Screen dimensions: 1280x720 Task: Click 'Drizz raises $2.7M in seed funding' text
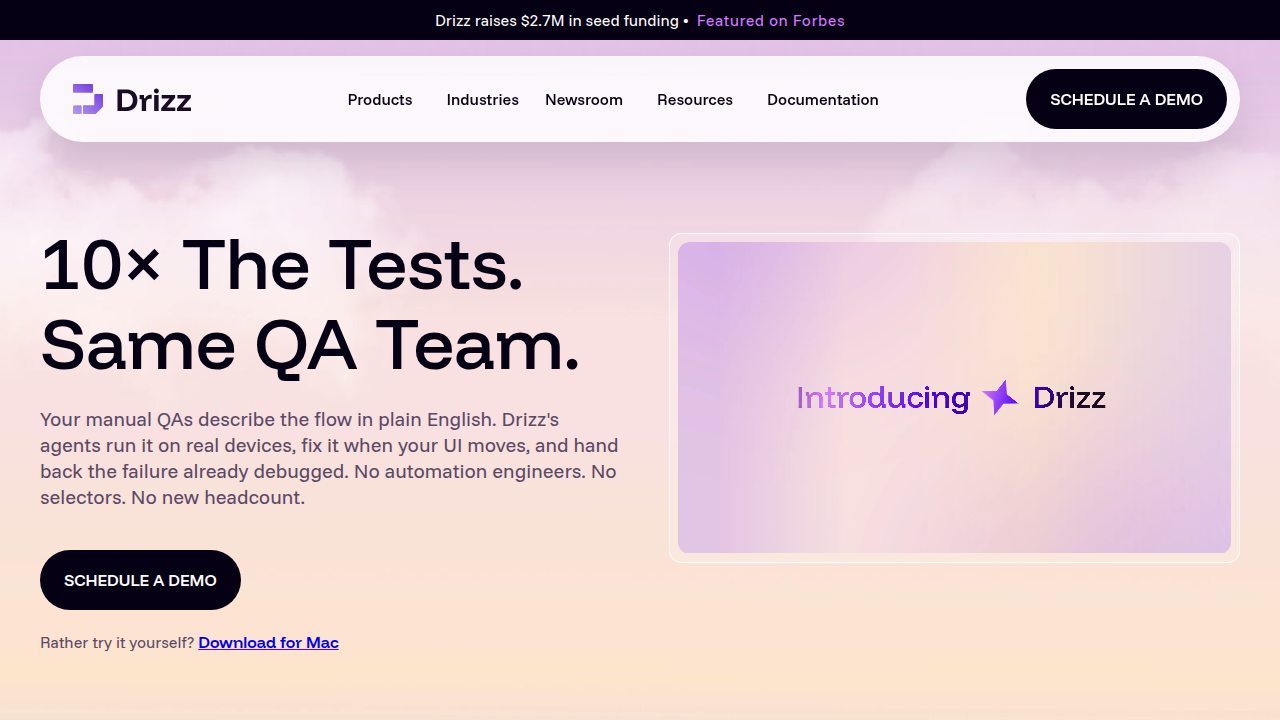click(x=557, y=20)
